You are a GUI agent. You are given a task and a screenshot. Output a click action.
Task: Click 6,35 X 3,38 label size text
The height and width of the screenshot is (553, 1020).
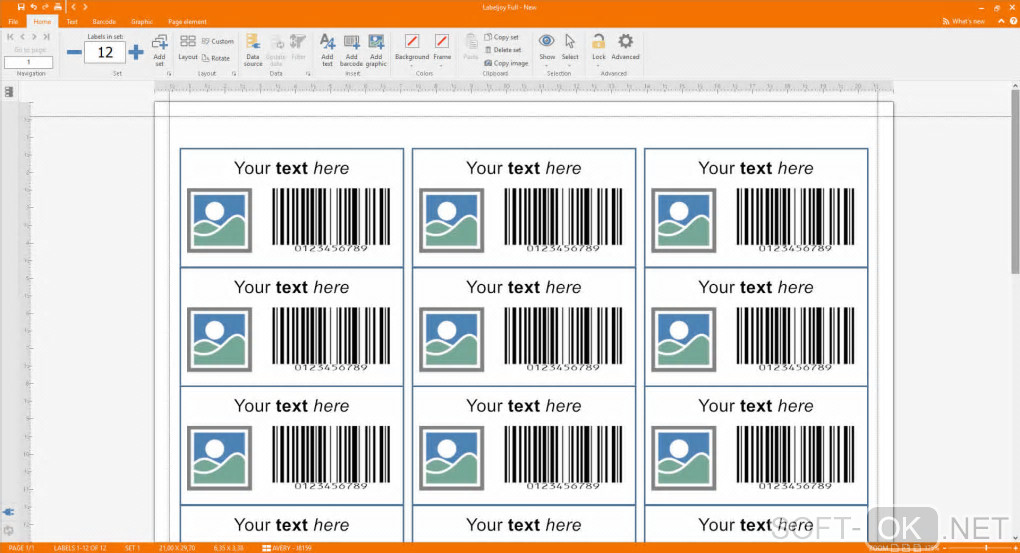coord(229,548)
